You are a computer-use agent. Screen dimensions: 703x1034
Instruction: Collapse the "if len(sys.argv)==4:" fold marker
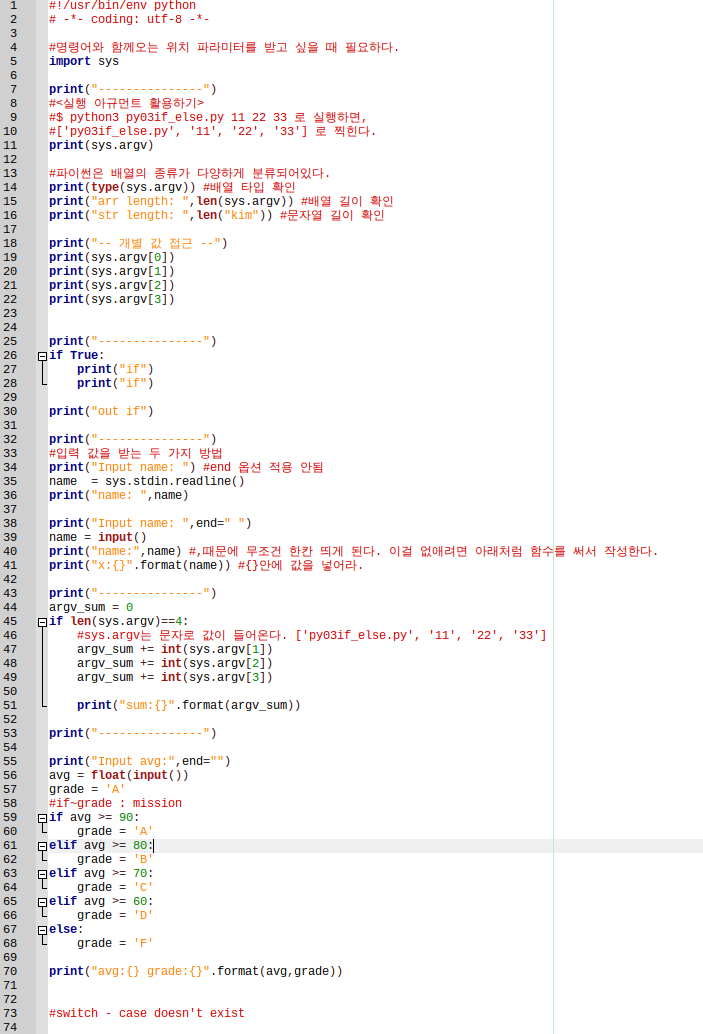click(42, 622)
